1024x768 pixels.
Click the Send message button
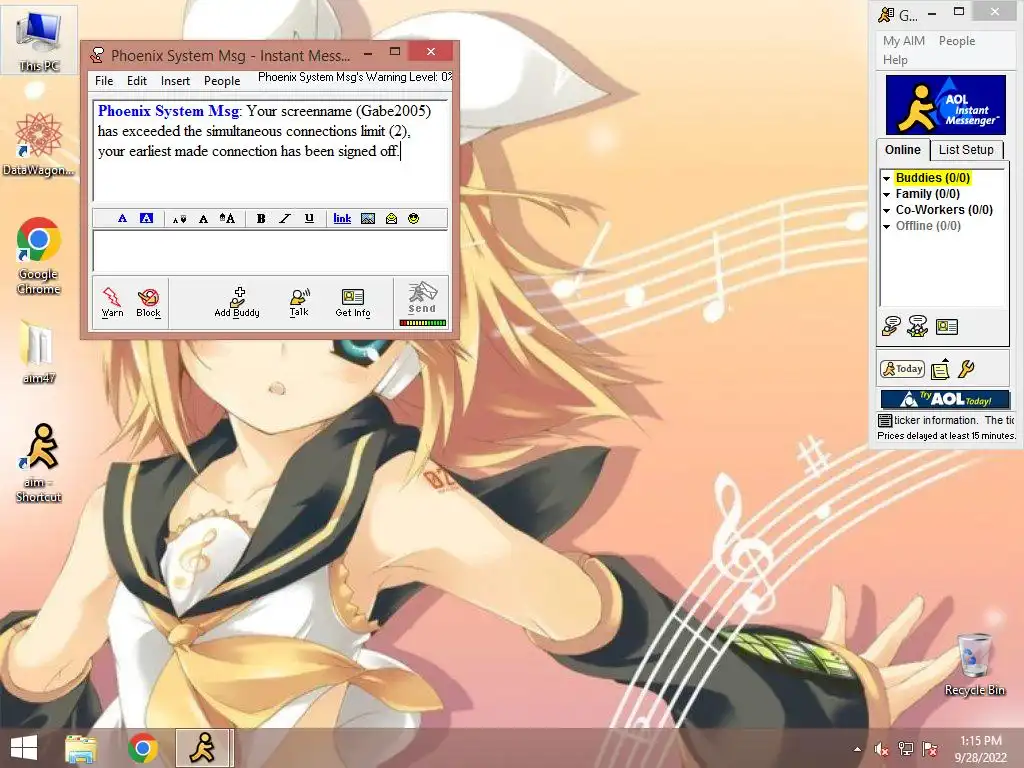pos(422,298)
